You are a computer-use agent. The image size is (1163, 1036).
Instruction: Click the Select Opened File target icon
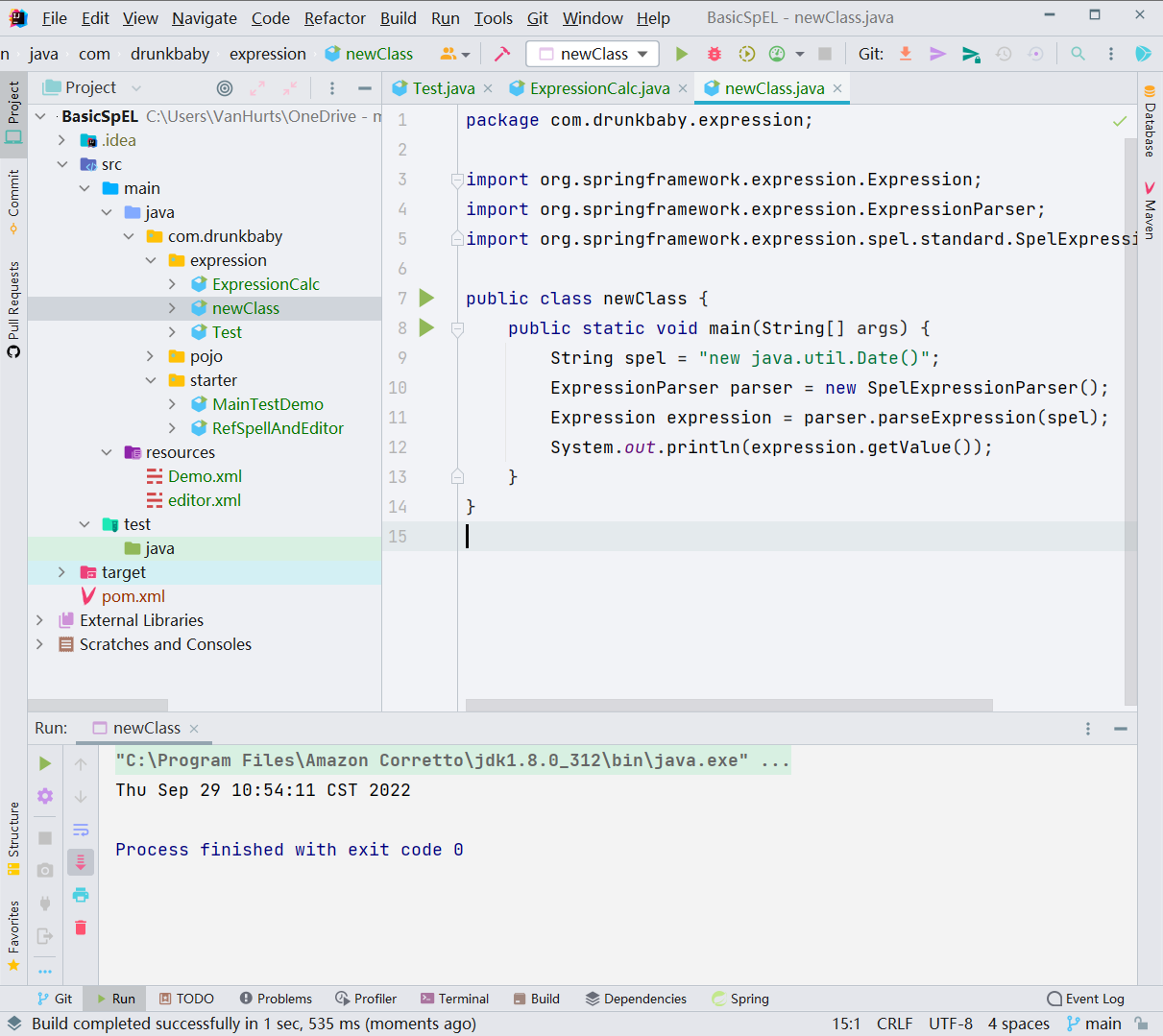click(x=225, y=88)
